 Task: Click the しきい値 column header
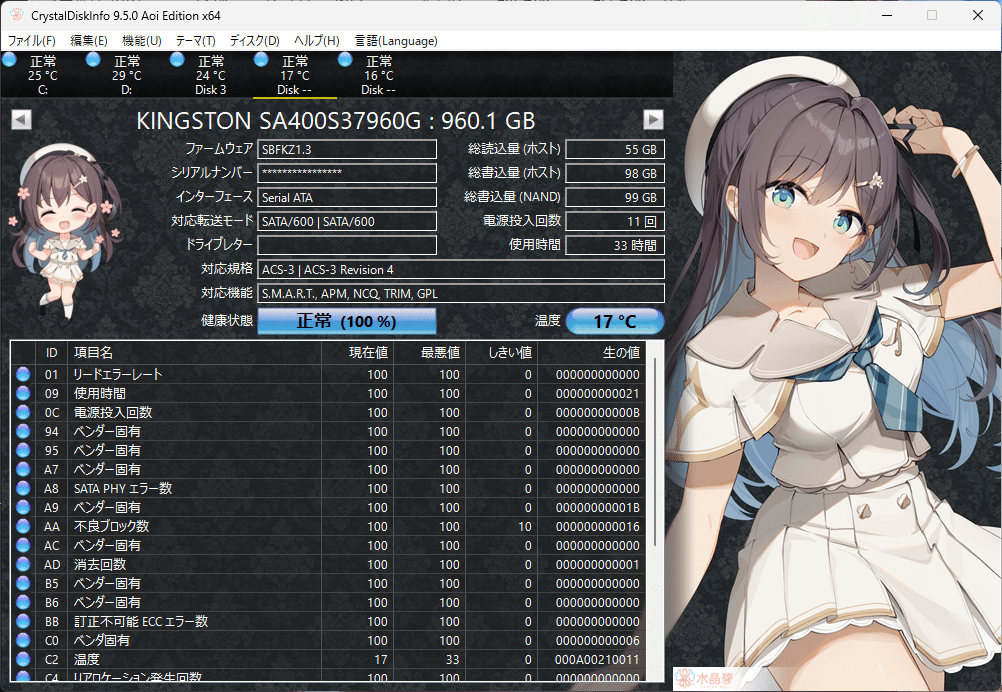pos(502,353)
